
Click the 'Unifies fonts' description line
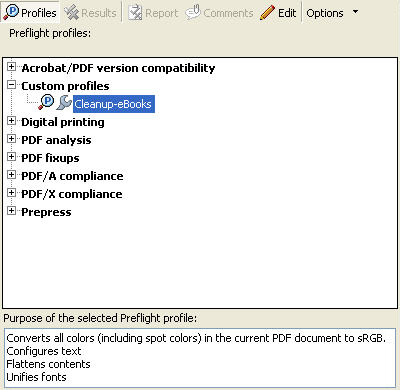pos(36,377)
